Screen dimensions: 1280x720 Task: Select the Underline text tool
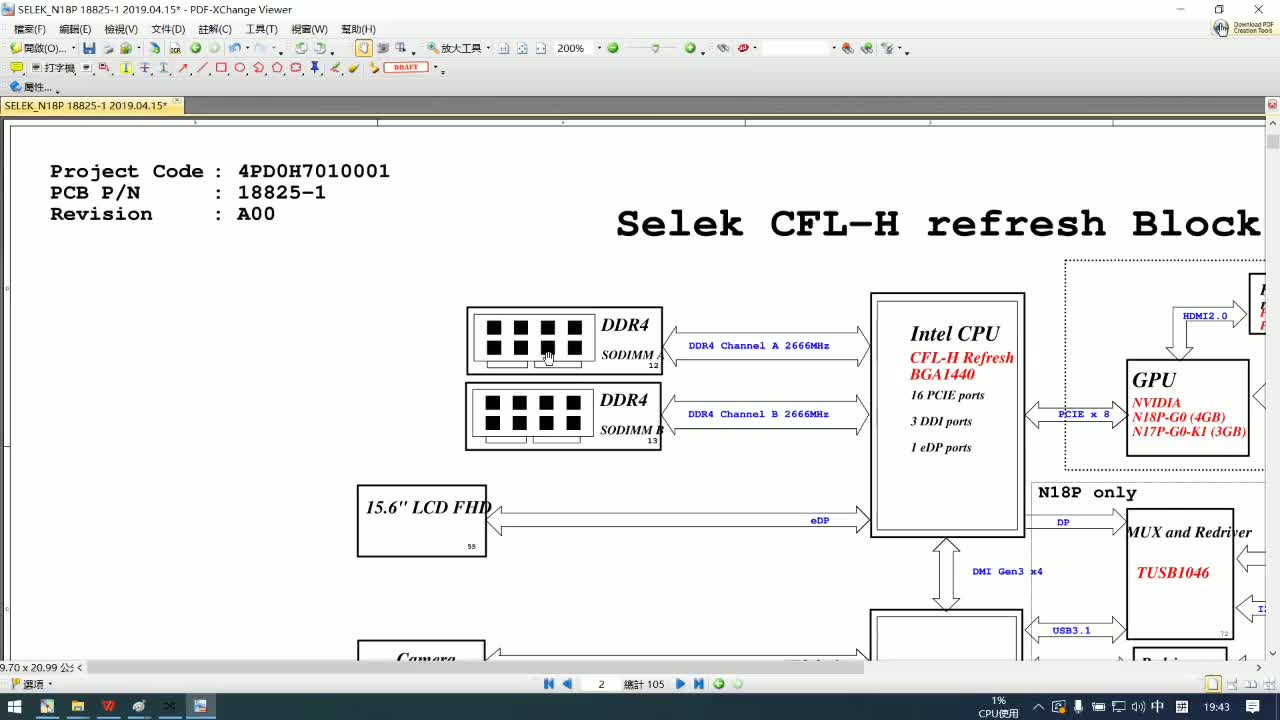coord(164,68)
